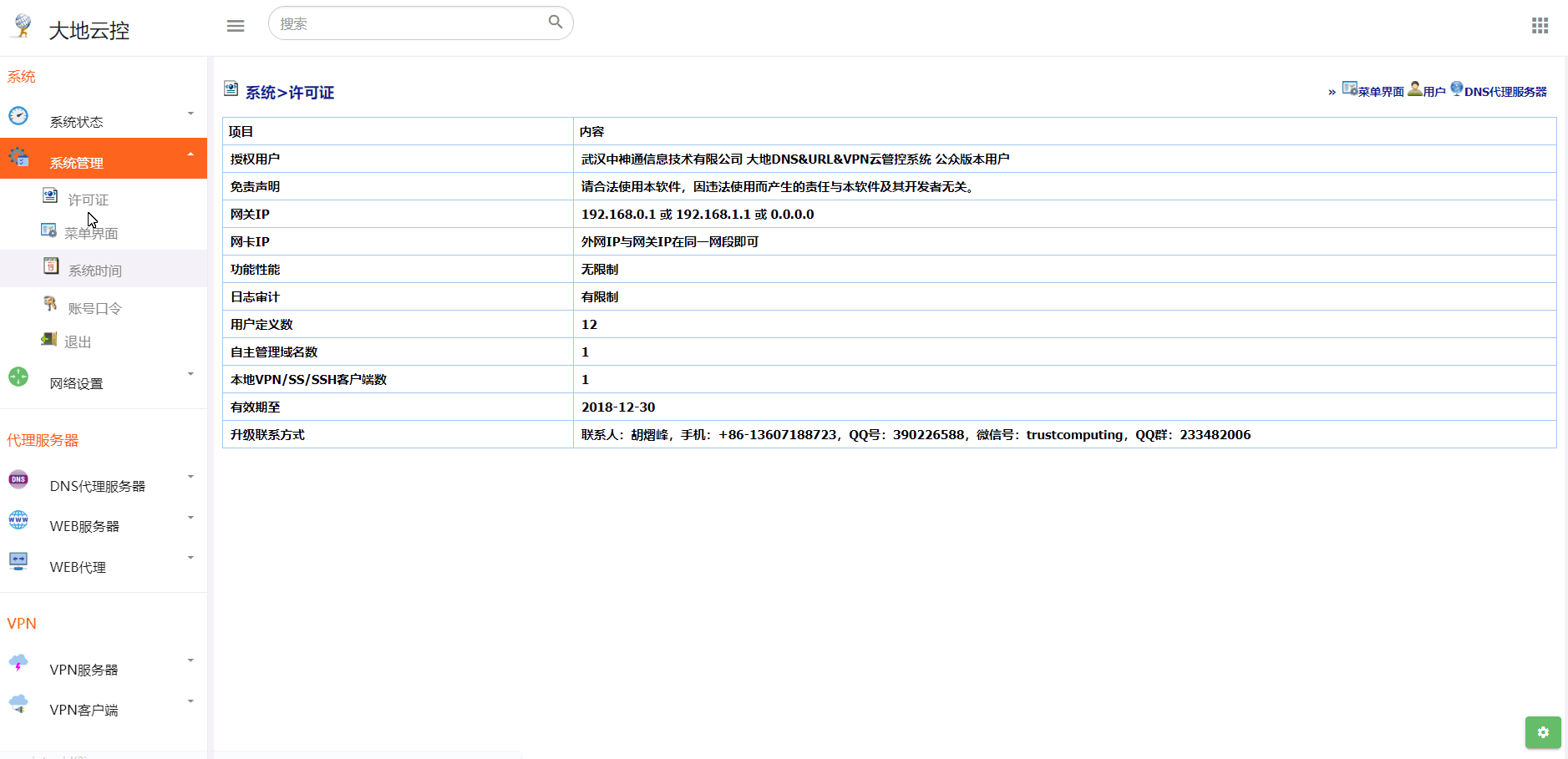Click the WEB服务器 www globe icon
The width and height of the screenshot is (1568, 759).
(18, 519)
